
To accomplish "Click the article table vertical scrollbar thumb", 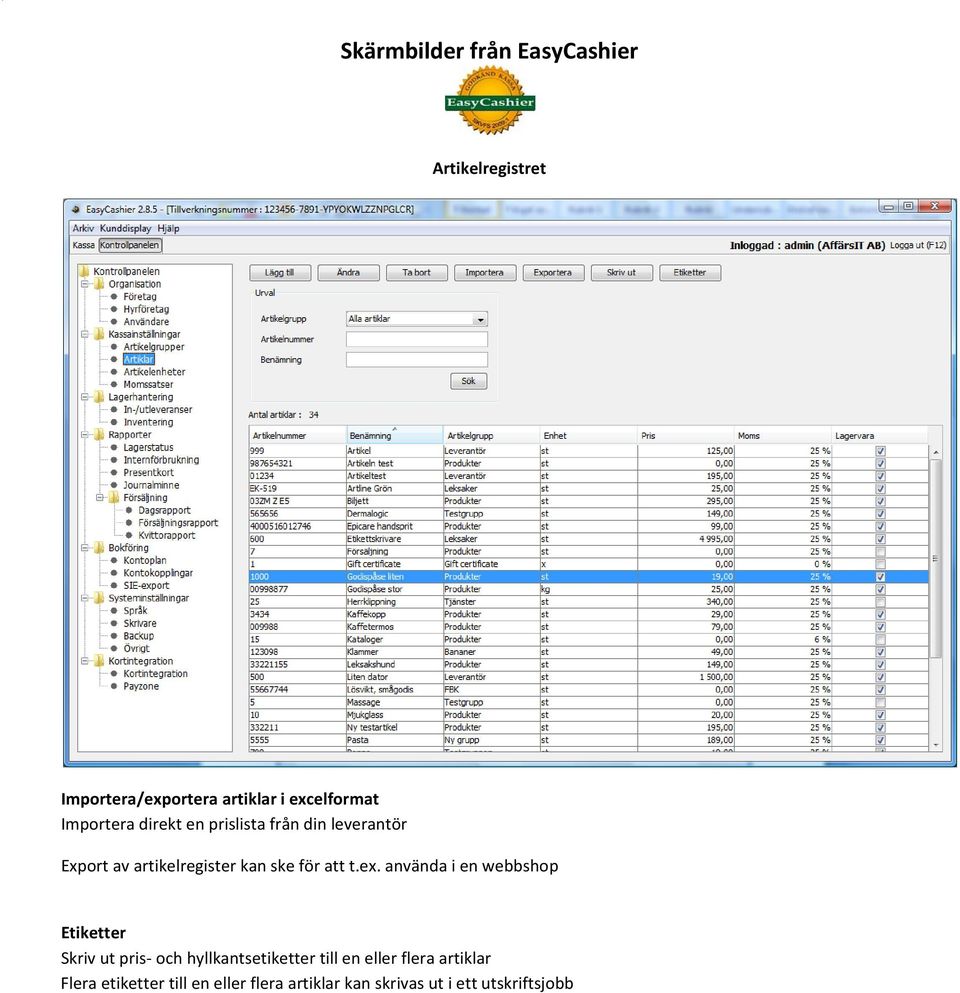I will click(936, 559).
